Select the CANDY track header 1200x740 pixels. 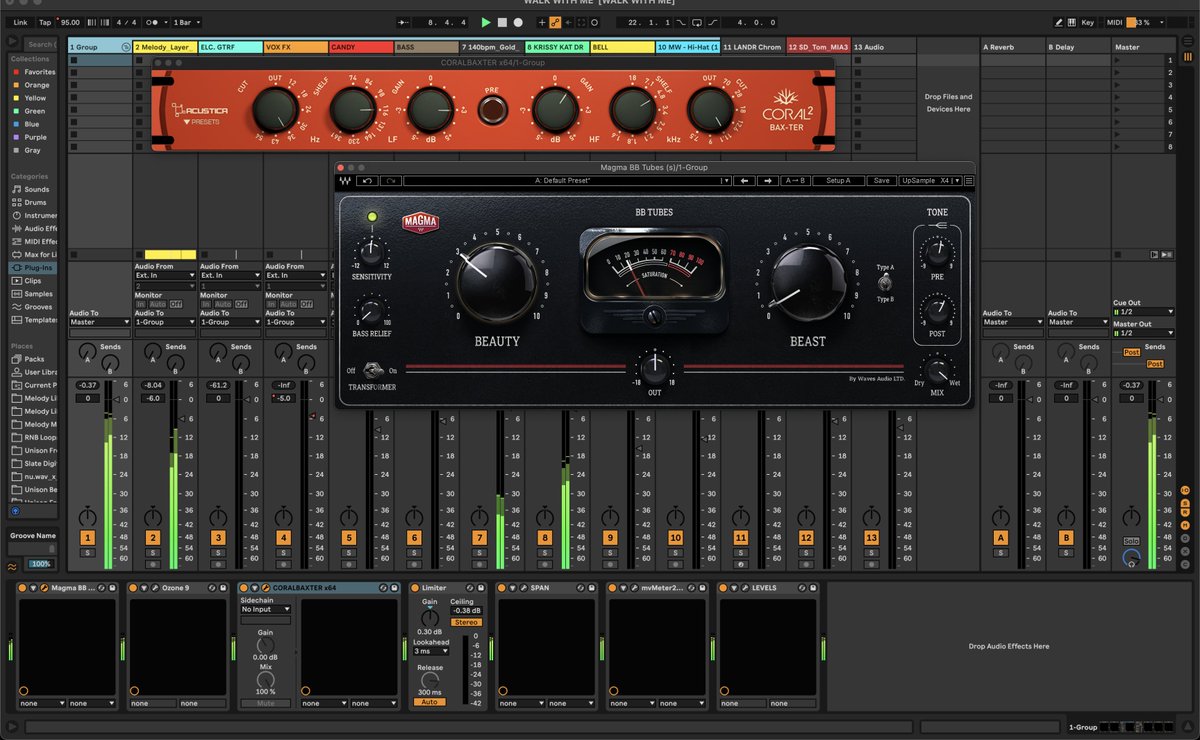361,47
